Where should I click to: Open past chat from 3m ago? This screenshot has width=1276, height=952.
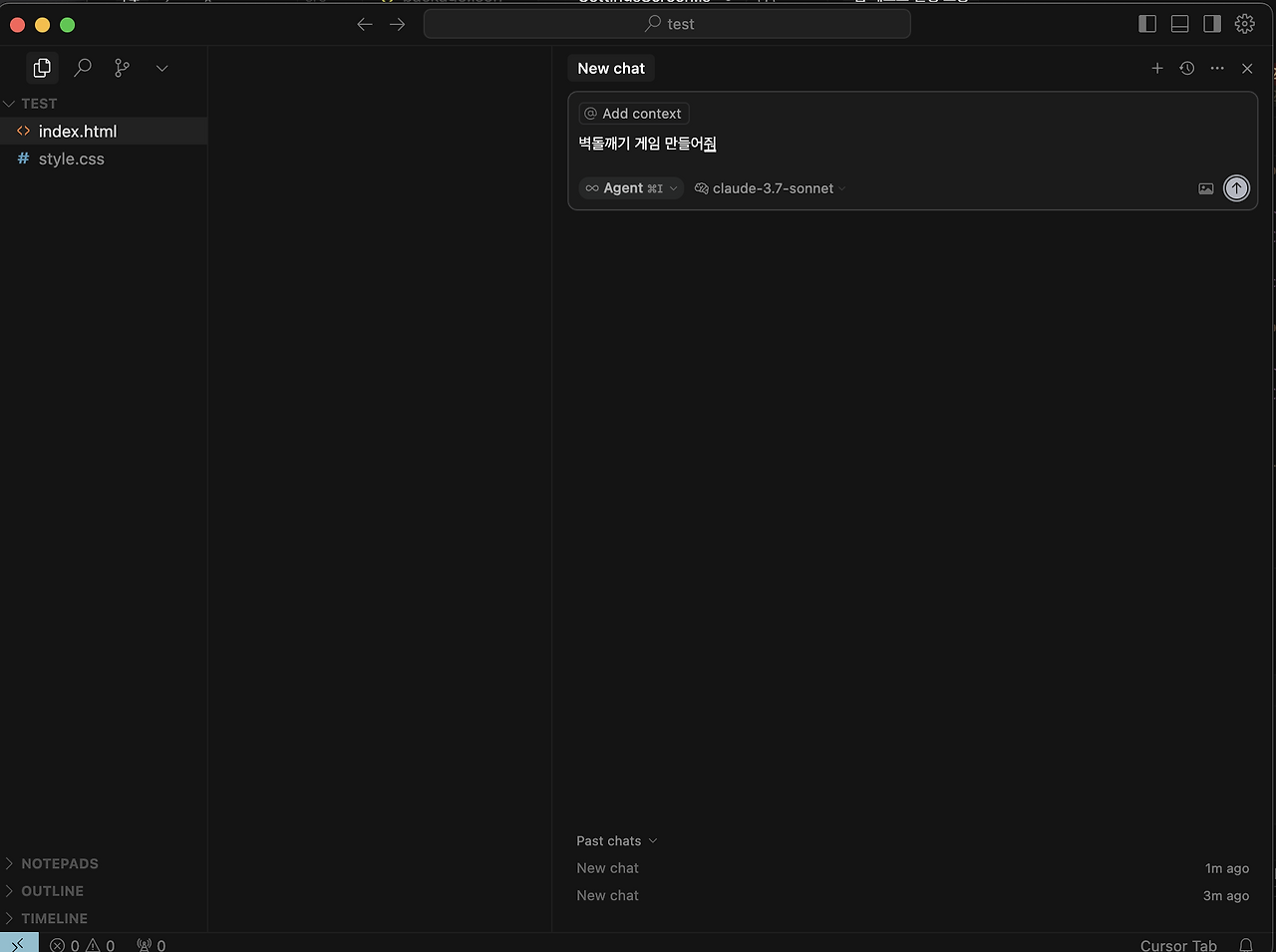pos(912,896)
